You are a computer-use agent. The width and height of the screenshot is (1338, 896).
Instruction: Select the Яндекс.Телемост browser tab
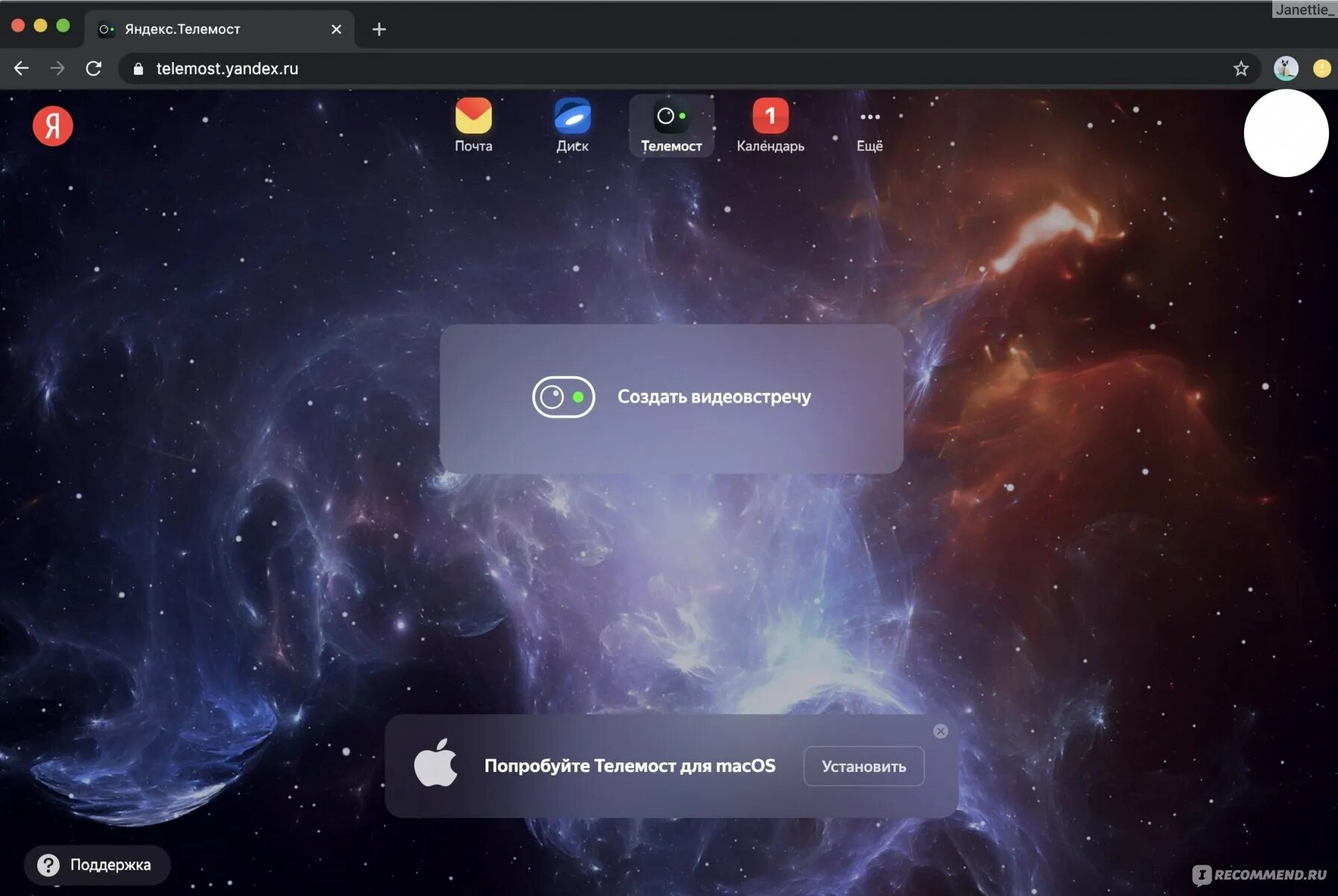[219, 29]
